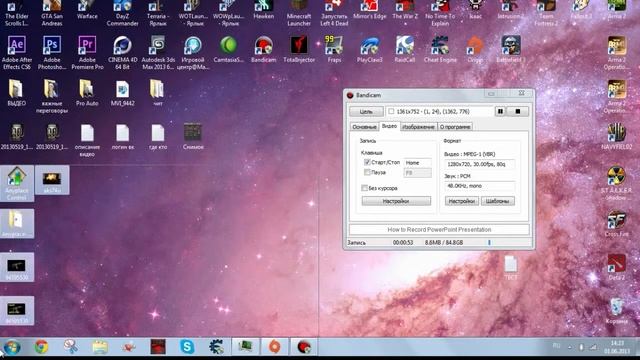640x360 pixels.
Task: Open the О программе tab
Action: (x=455, y=127)
